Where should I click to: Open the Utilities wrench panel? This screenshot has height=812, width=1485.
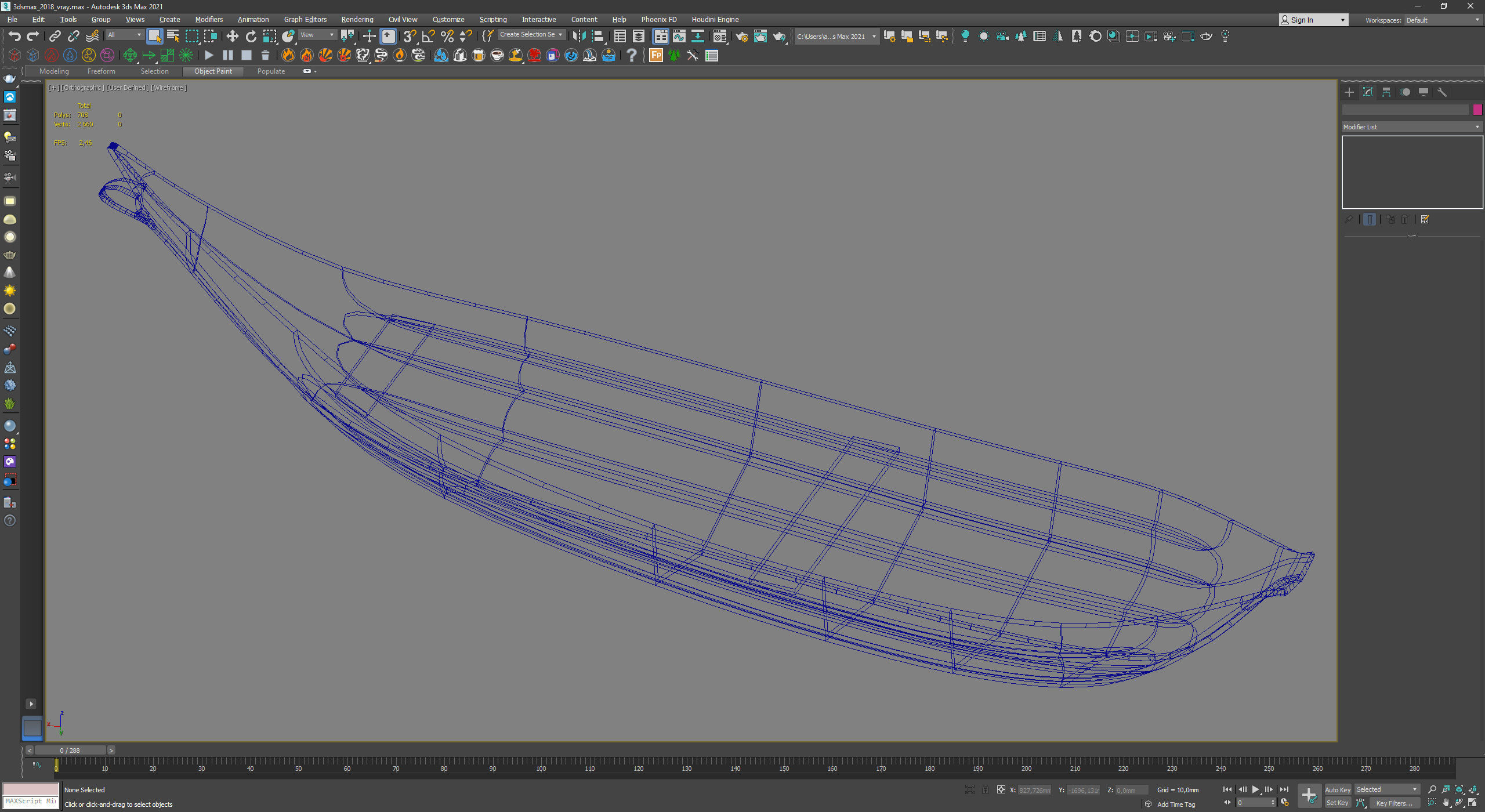(x=1442, y=92)
